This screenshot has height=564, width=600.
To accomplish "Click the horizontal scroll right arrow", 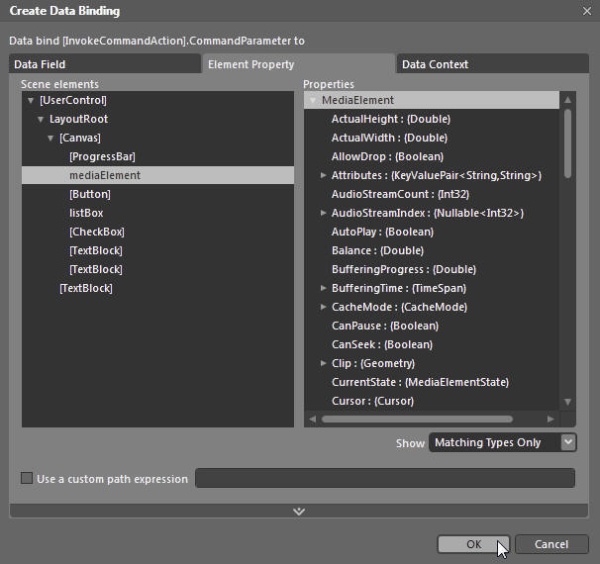I will click(x=550, y=419).
